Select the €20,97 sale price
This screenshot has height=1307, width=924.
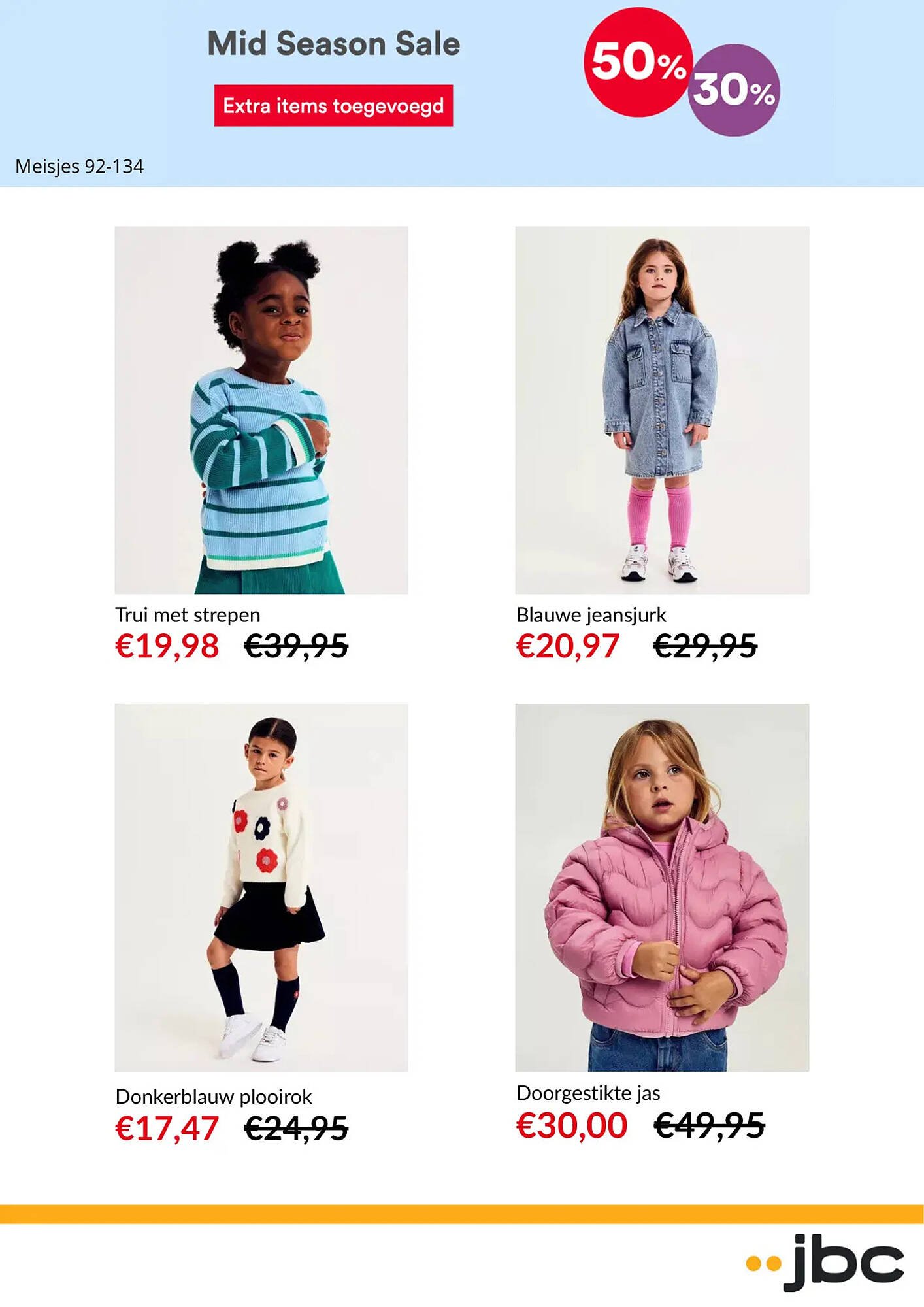567,646
